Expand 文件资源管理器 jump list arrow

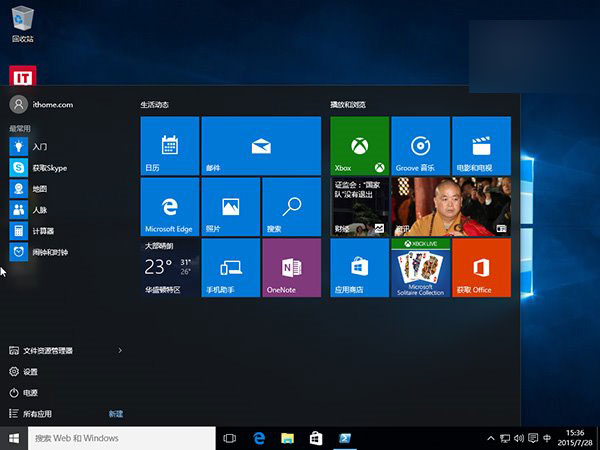coord(120,351)
